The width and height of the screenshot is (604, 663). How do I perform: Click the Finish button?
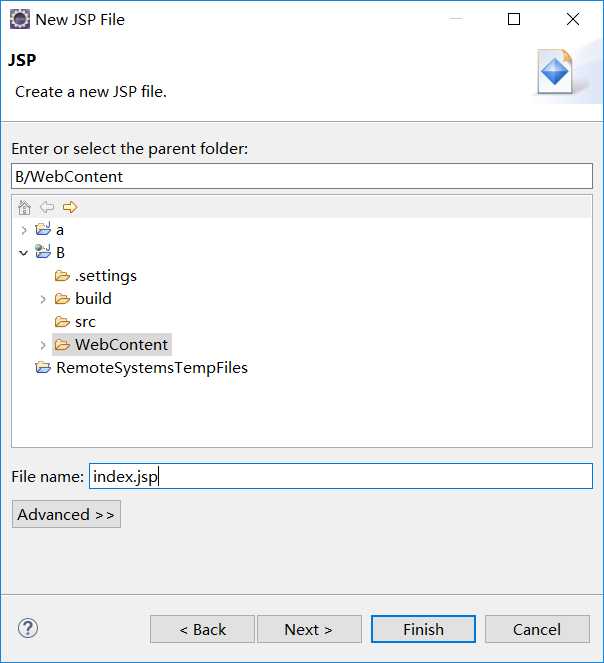[423, 629]
